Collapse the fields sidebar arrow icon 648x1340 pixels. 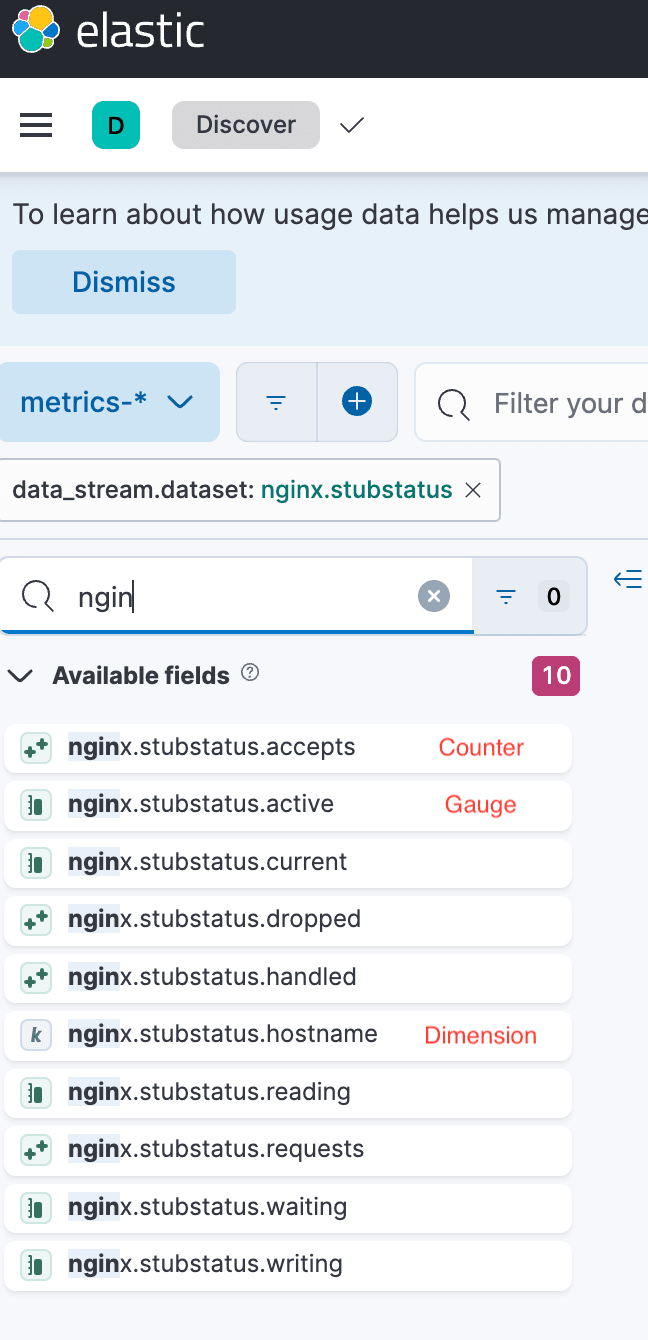pyautogui.click(x=627, y=579)
